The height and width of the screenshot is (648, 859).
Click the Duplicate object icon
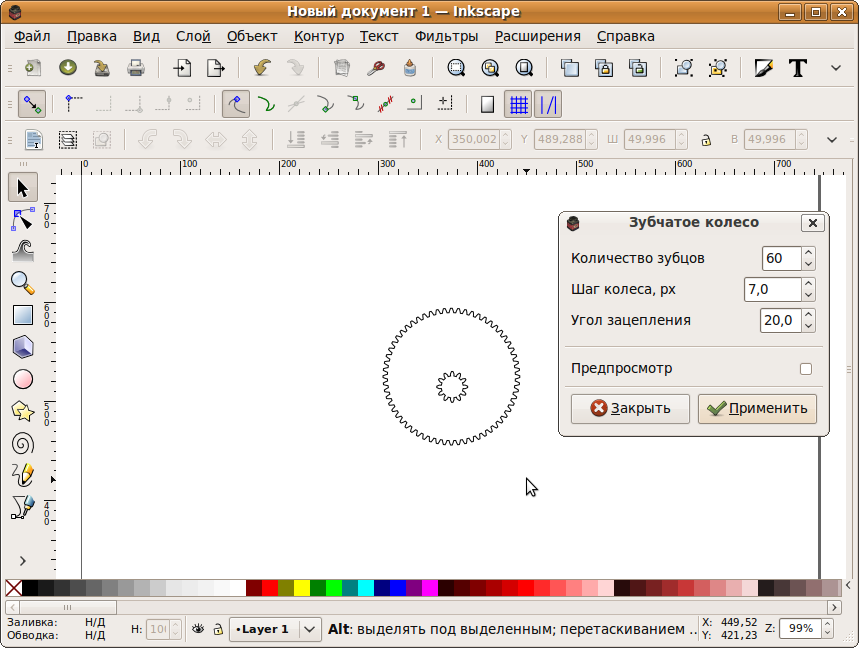pyautogui.click(x=570, y=68)
